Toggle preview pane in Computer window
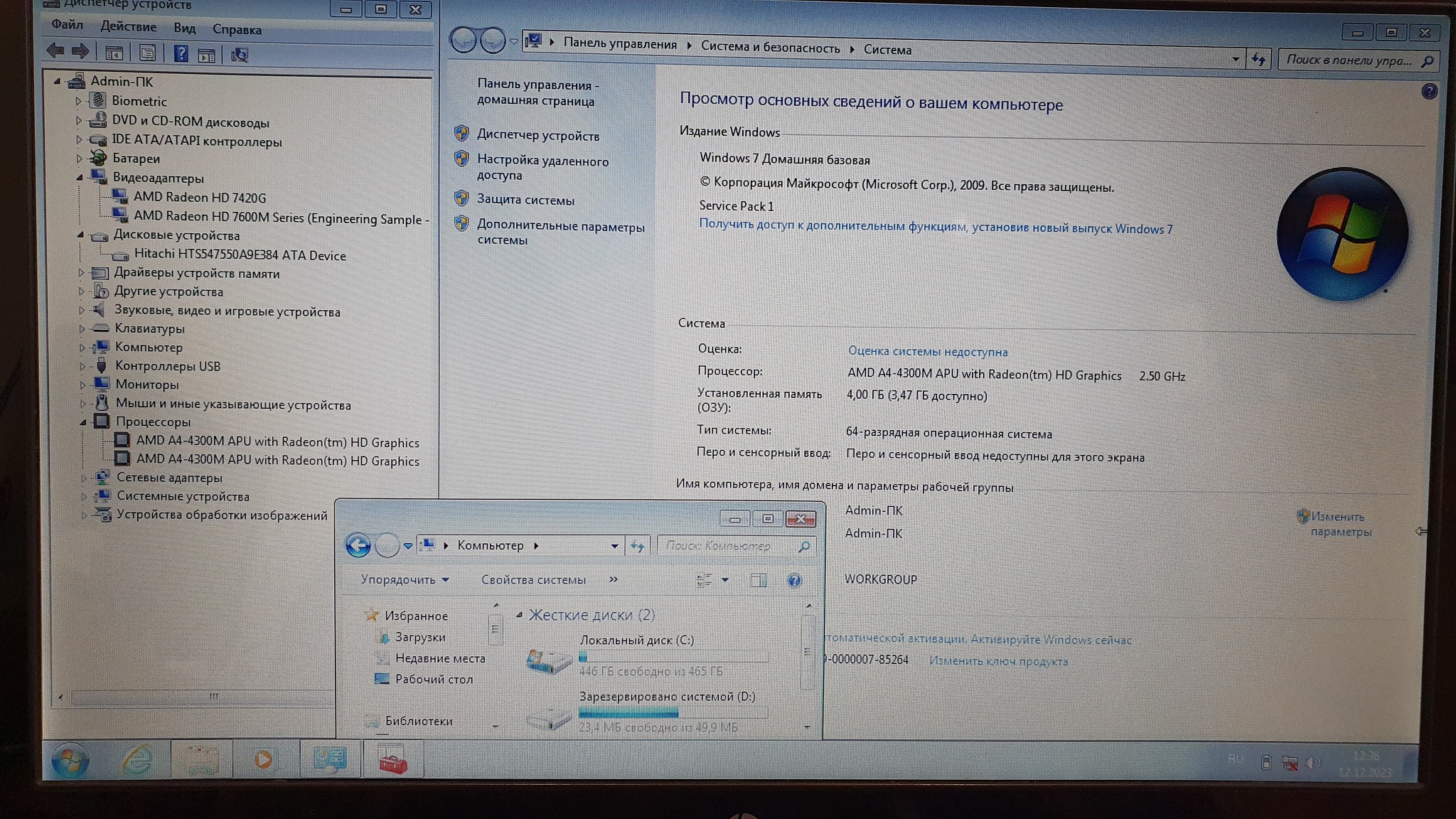Image resolution: width=1456 pixels, height=819 pixels. (759, 581)
